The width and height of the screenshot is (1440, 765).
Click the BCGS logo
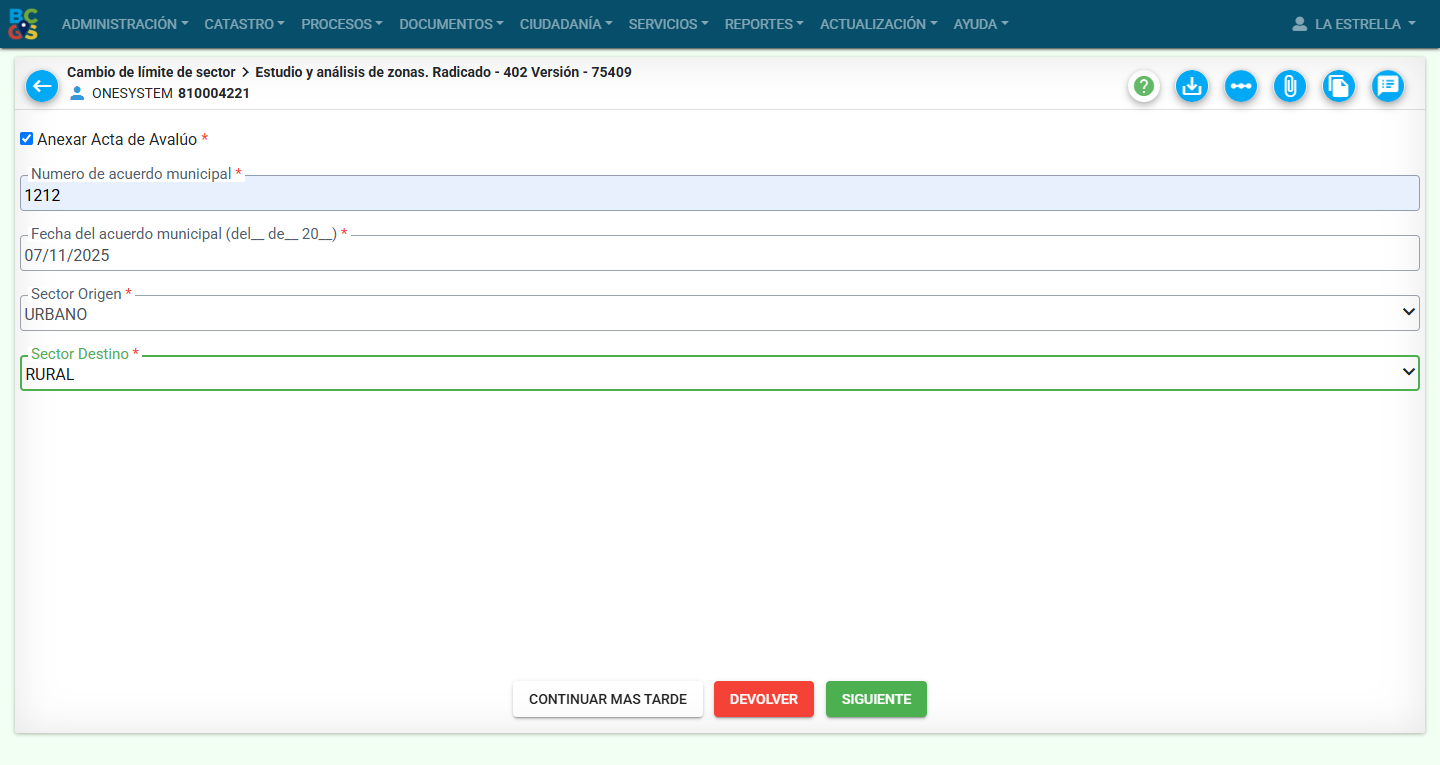point(24,24)
